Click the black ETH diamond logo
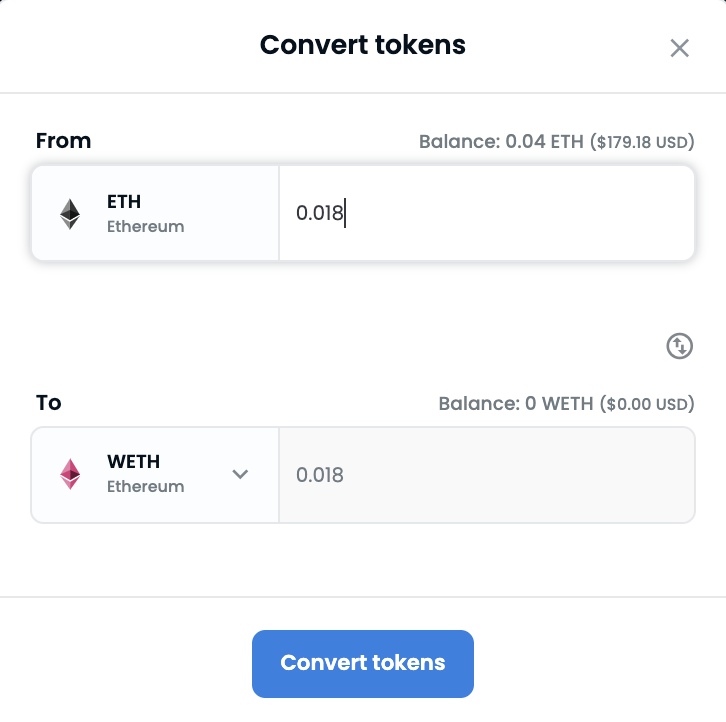This screenshot has width=726, height=722. click(x=70, y=214)
